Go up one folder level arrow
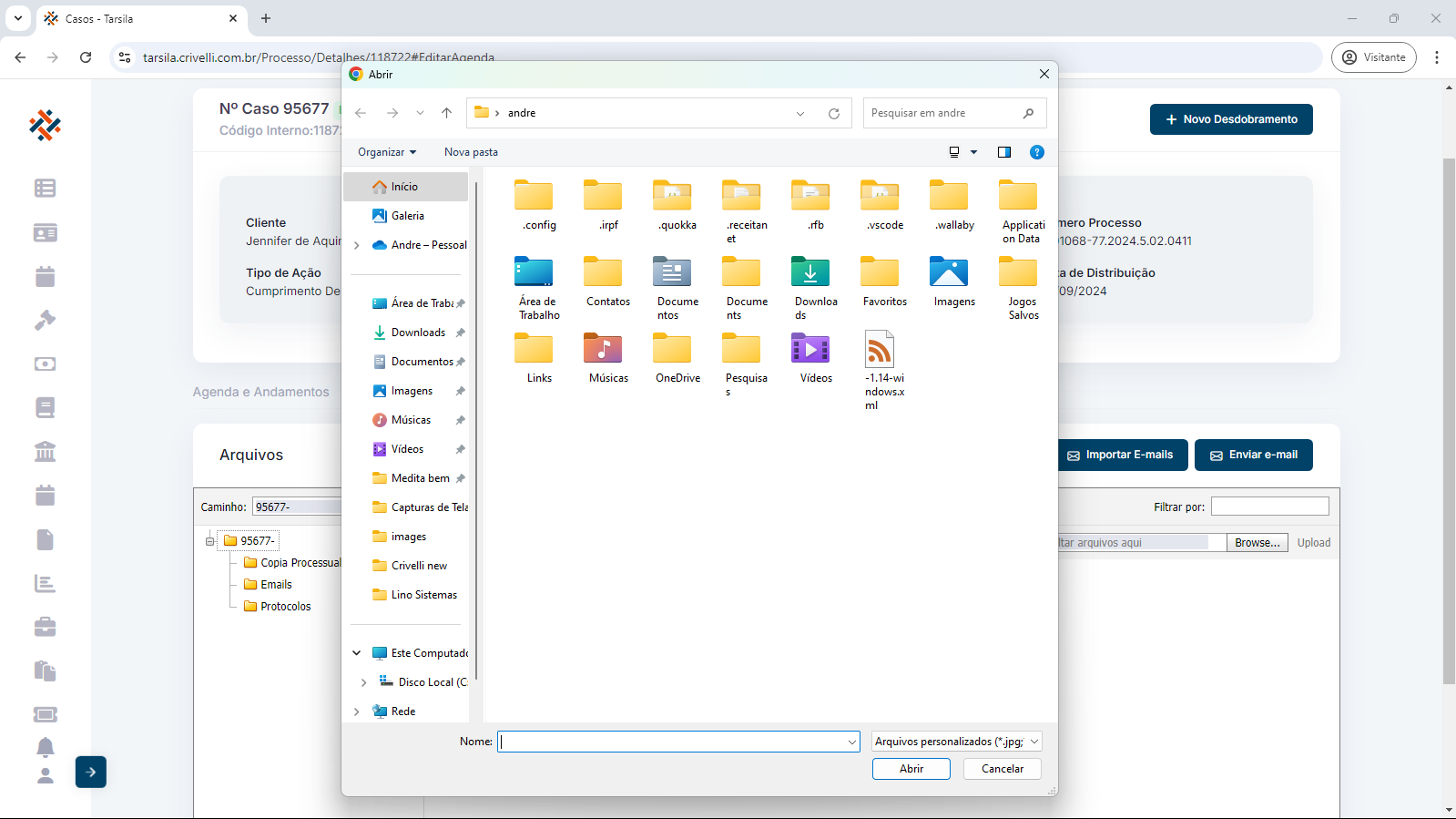This screenshot has height=819, width=1456. [x=446, y=113]
